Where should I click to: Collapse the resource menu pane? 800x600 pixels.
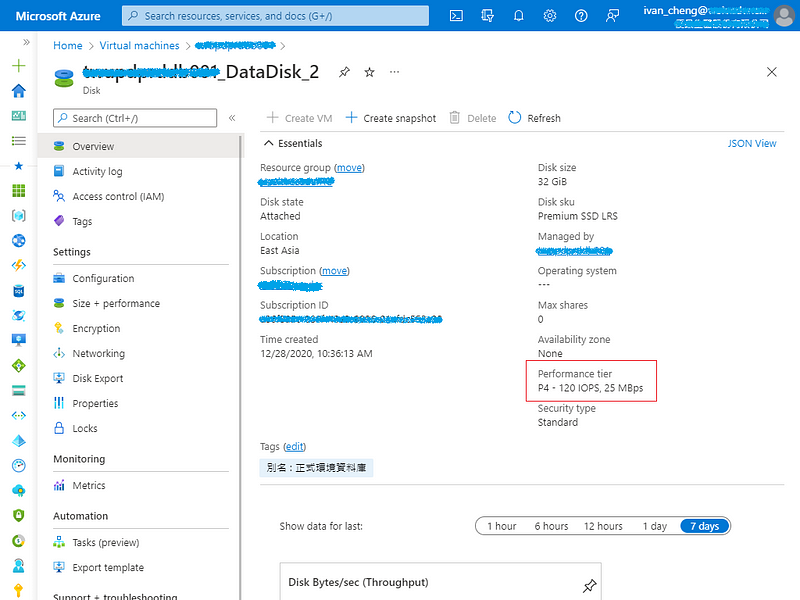click(x=230, y=117)
